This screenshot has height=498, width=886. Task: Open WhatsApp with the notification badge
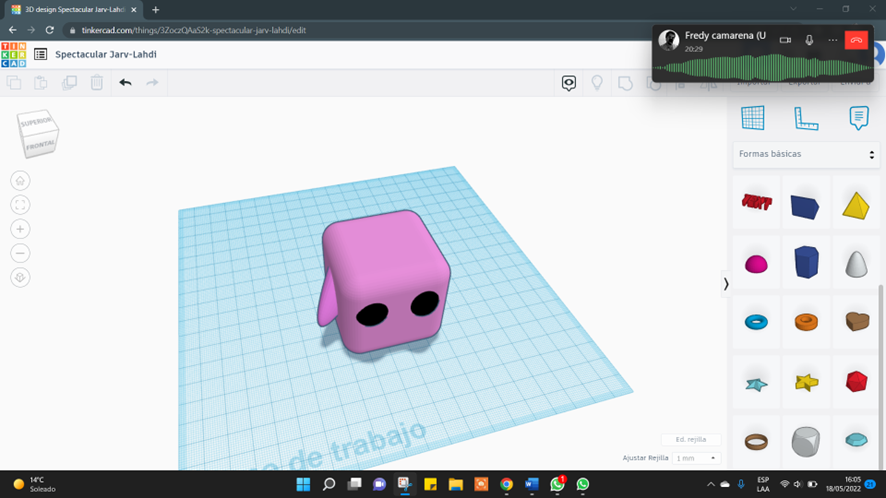point(558,484)
